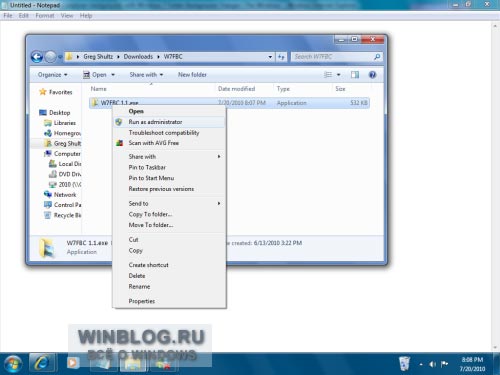Image resolution: width=500 pixels, height=375 pixels.
Task: Choose Move To folder
Action: point(169,225)
